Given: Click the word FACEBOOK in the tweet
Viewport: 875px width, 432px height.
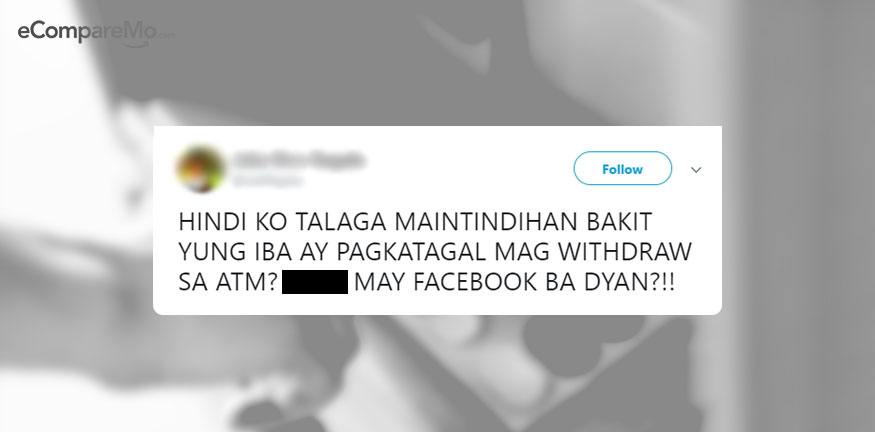Looking at the screenshot, I should tap(475, 282).
